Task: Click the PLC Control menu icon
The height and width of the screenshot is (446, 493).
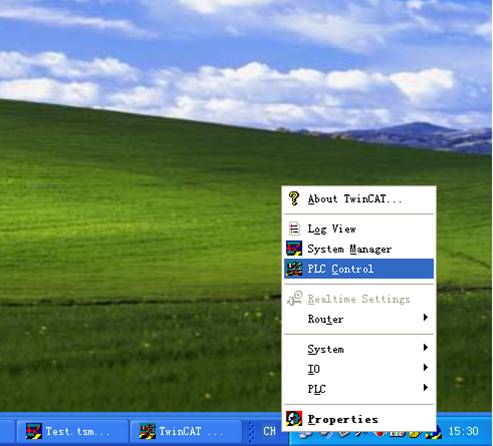Action: (x=294, y=269)
